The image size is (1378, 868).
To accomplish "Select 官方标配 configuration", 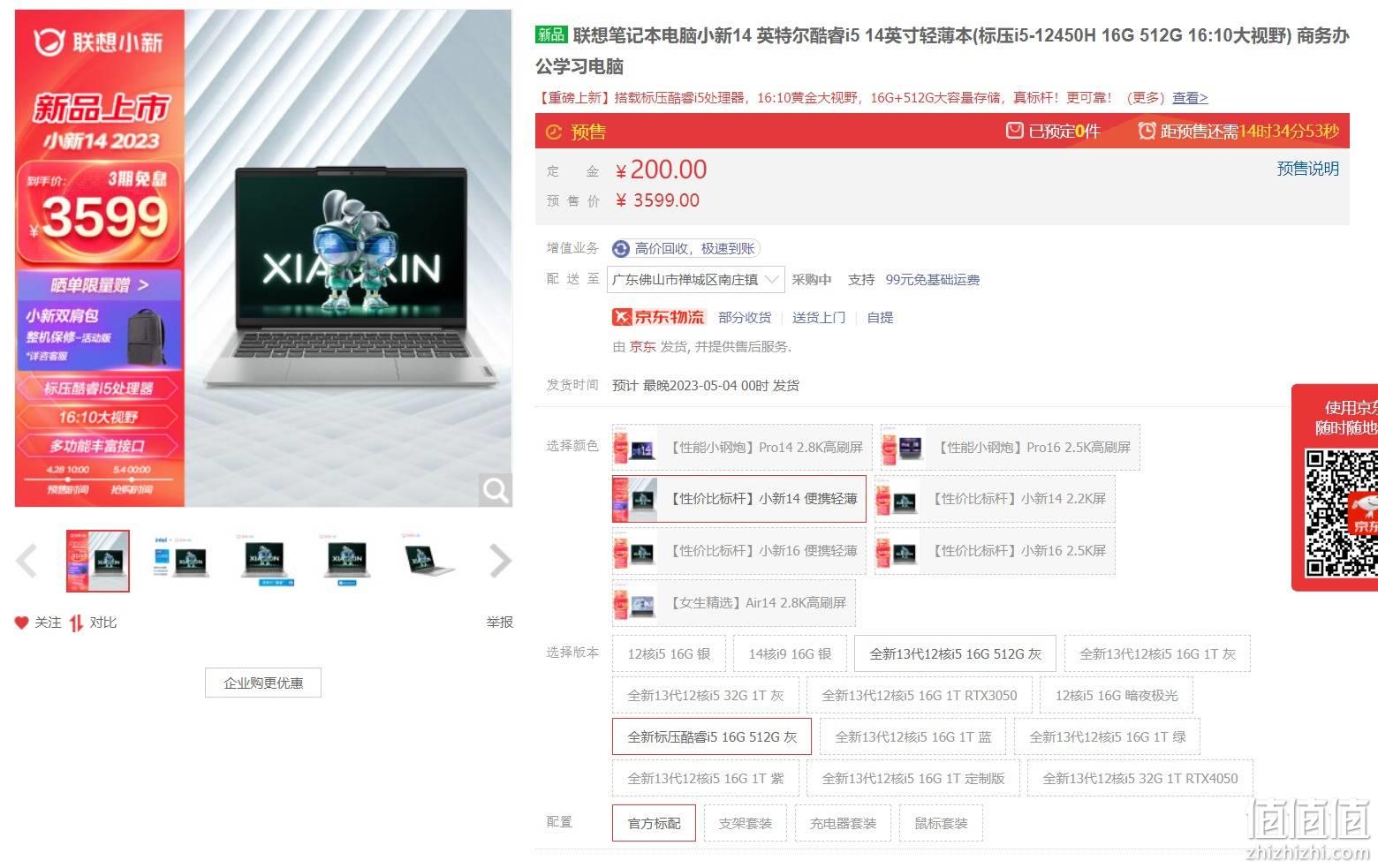I will pos(654,824).
